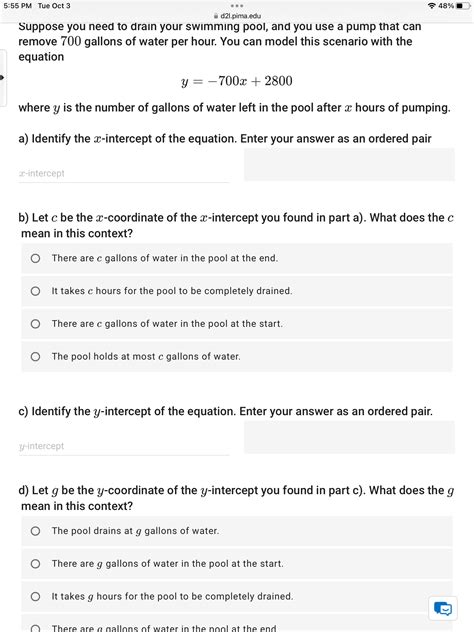Choose 'It takes c hours for the pool to be completely drained'
This screenshot has height=632, width=474.
(237, 291)
